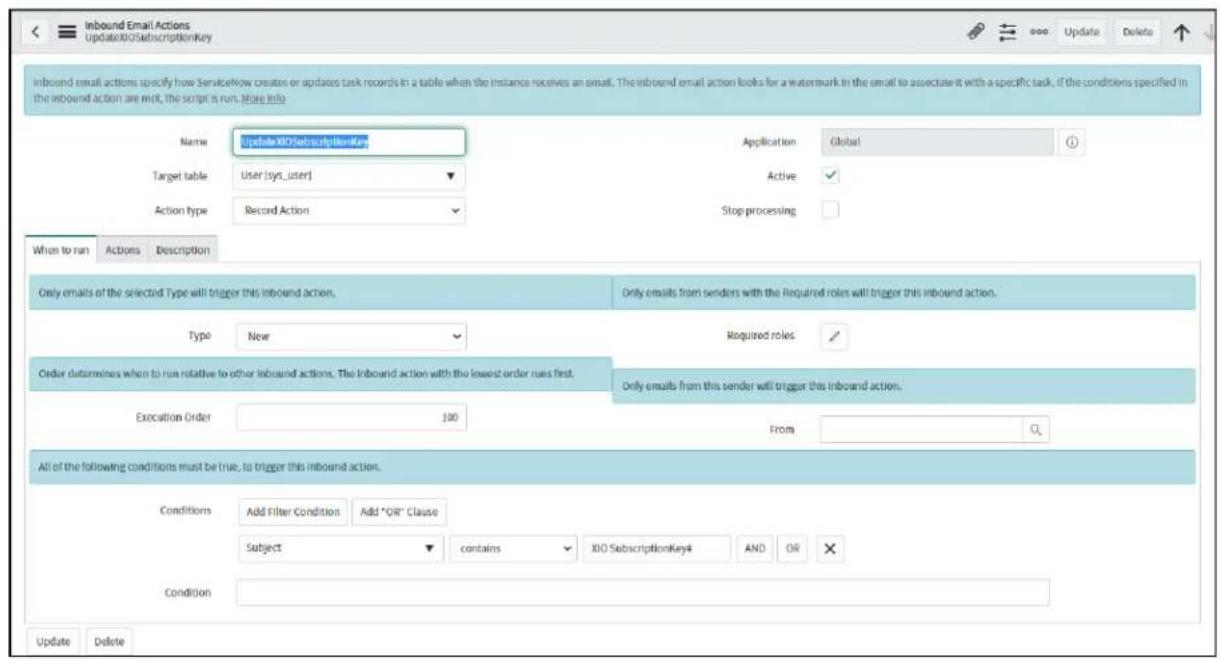The width and height of the screenshot is (1220, 659).
Task: Uncheck the Active checkbox
Action: point(830,175)
